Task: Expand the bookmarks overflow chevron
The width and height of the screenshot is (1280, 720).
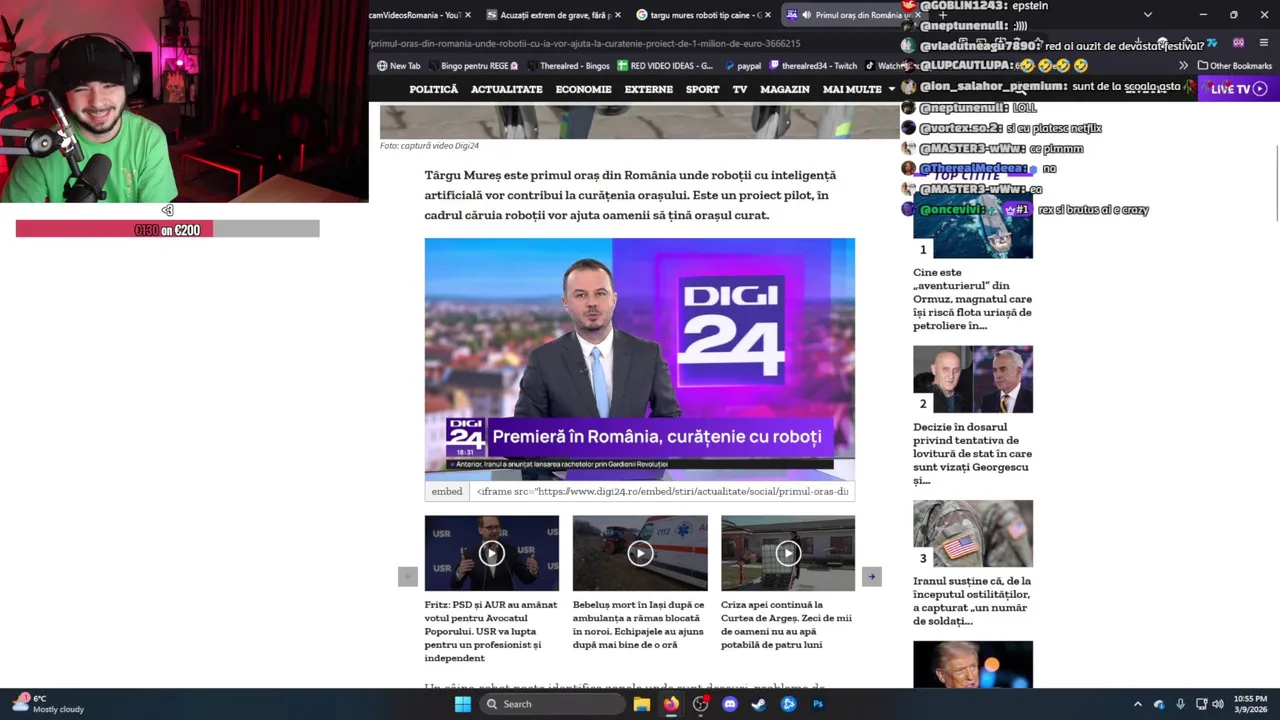Action: pyautogui.click(x=1183, y=66)
